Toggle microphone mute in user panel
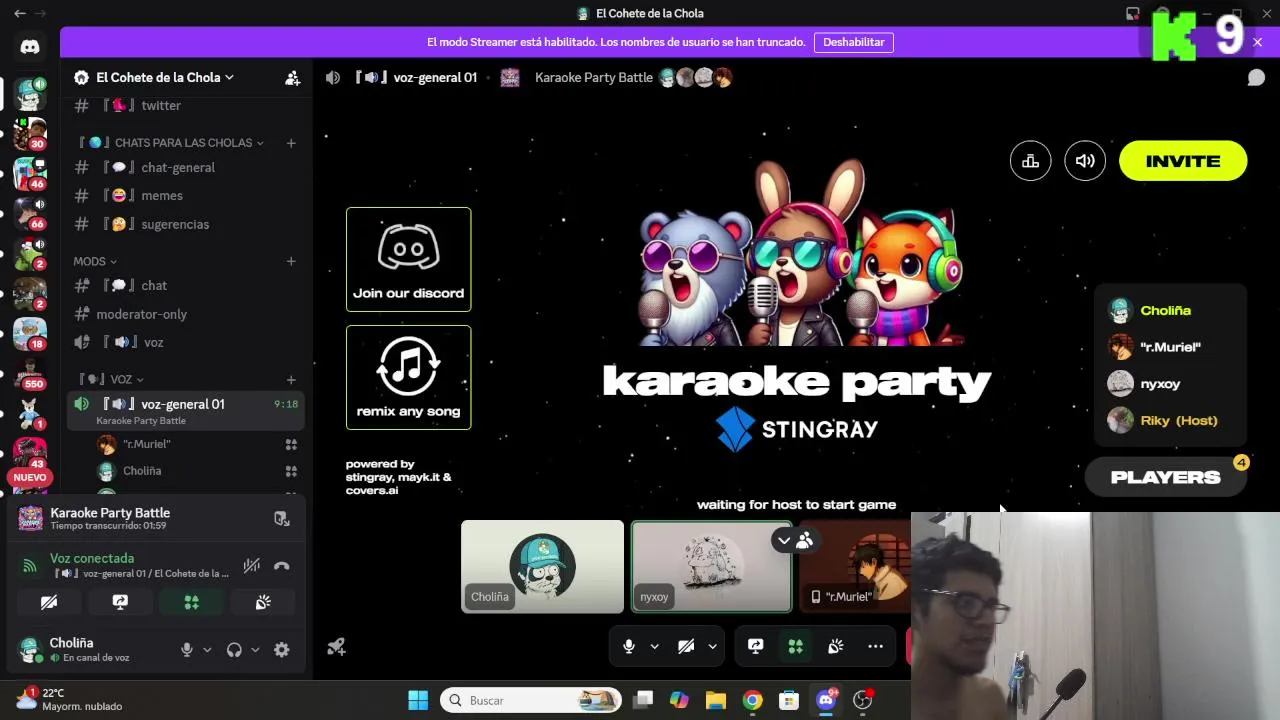 (x=186, y=650)
